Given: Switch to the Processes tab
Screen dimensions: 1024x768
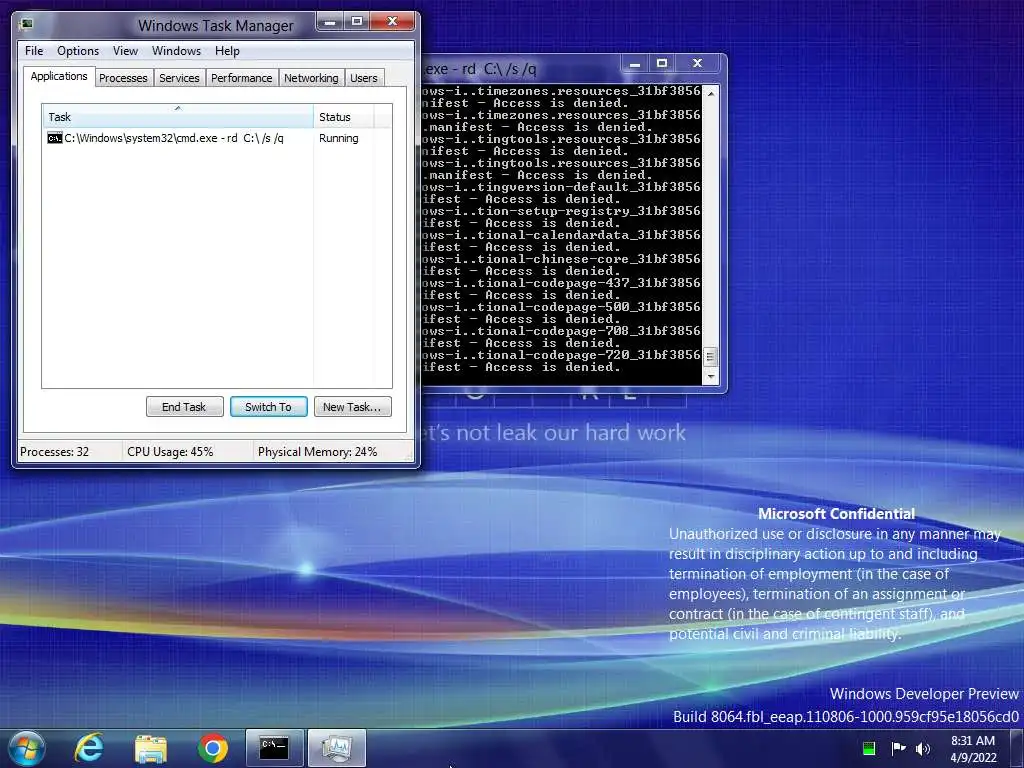Looking at the screenshot, I should pyautogui.click(x=123, y=78).
